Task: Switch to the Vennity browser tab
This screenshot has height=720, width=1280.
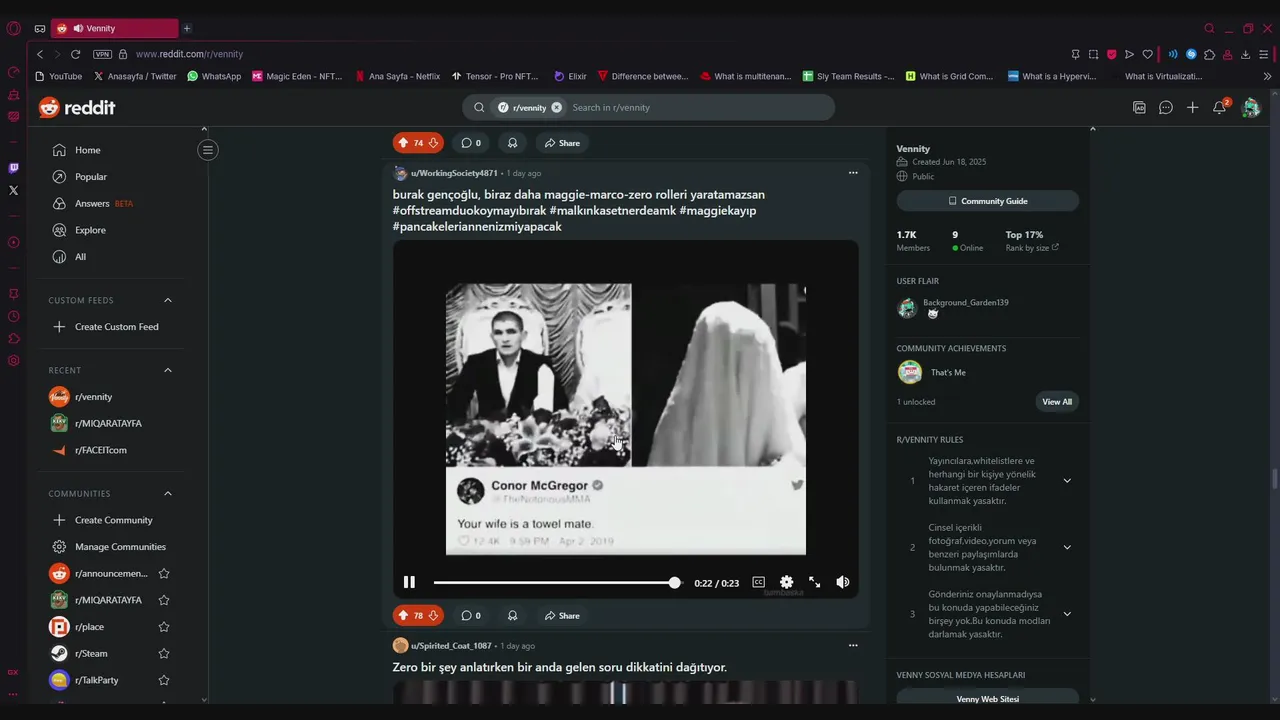Action: (114, 28)
